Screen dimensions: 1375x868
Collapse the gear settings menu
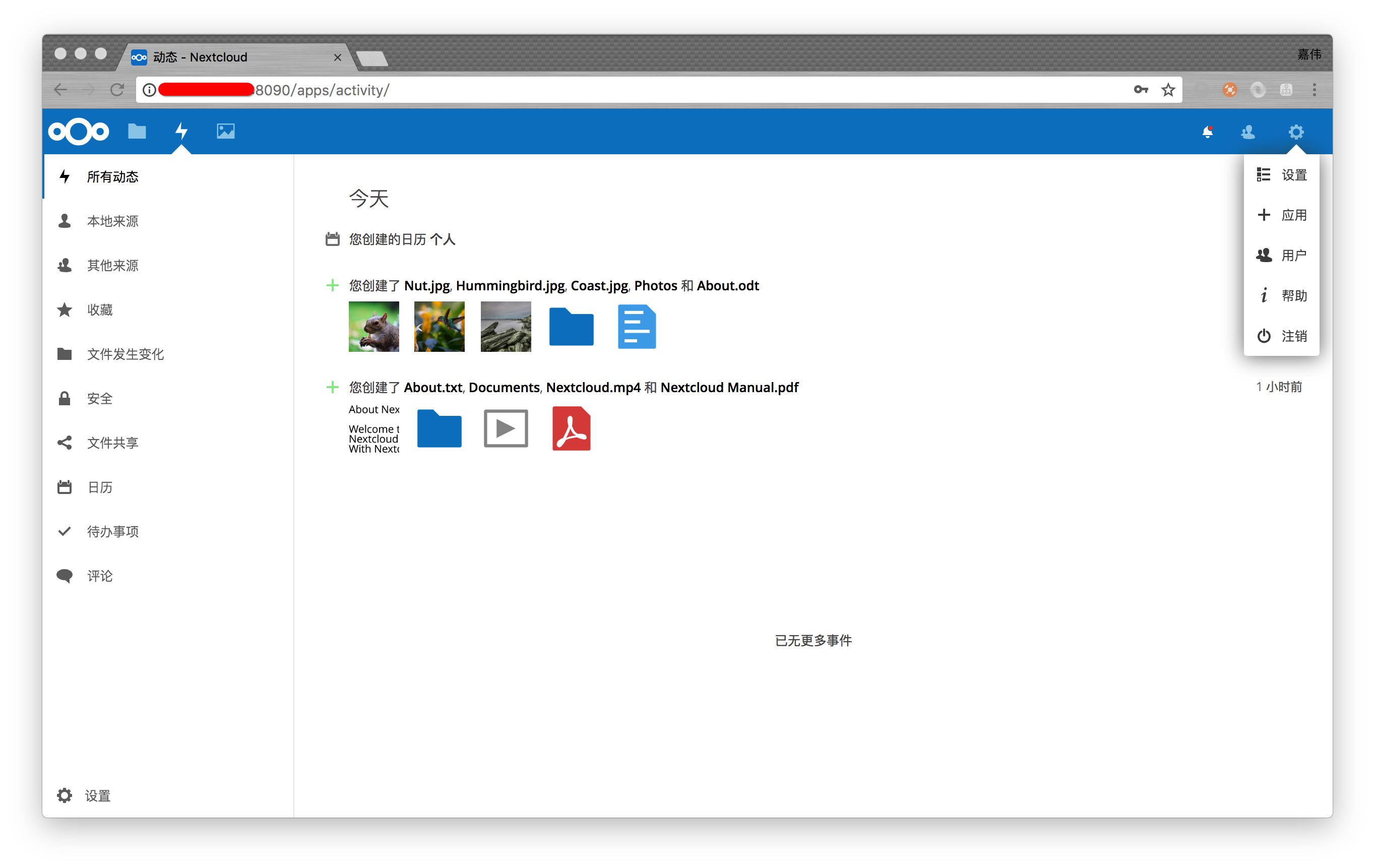(1296, 132)
